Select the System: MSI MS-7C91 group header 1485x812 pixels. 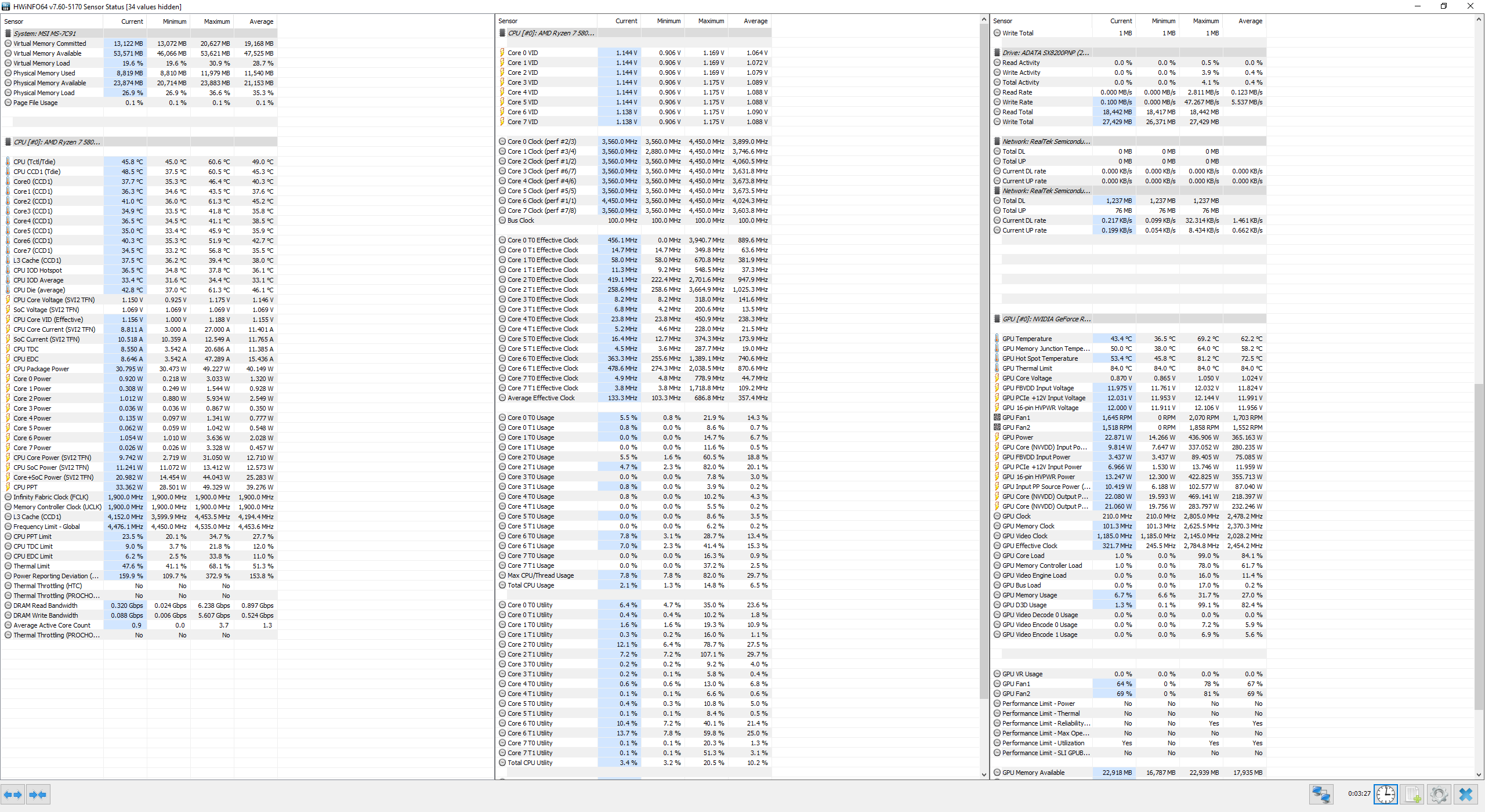point(45,34)
